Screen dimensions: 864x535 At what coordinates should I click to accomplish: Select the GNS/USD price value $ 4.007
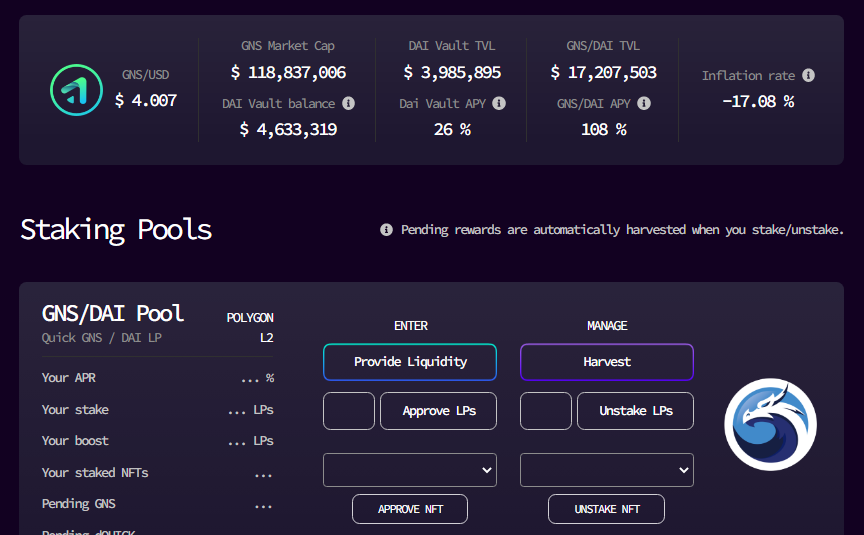pyautogui.click(x=146, y=100)
